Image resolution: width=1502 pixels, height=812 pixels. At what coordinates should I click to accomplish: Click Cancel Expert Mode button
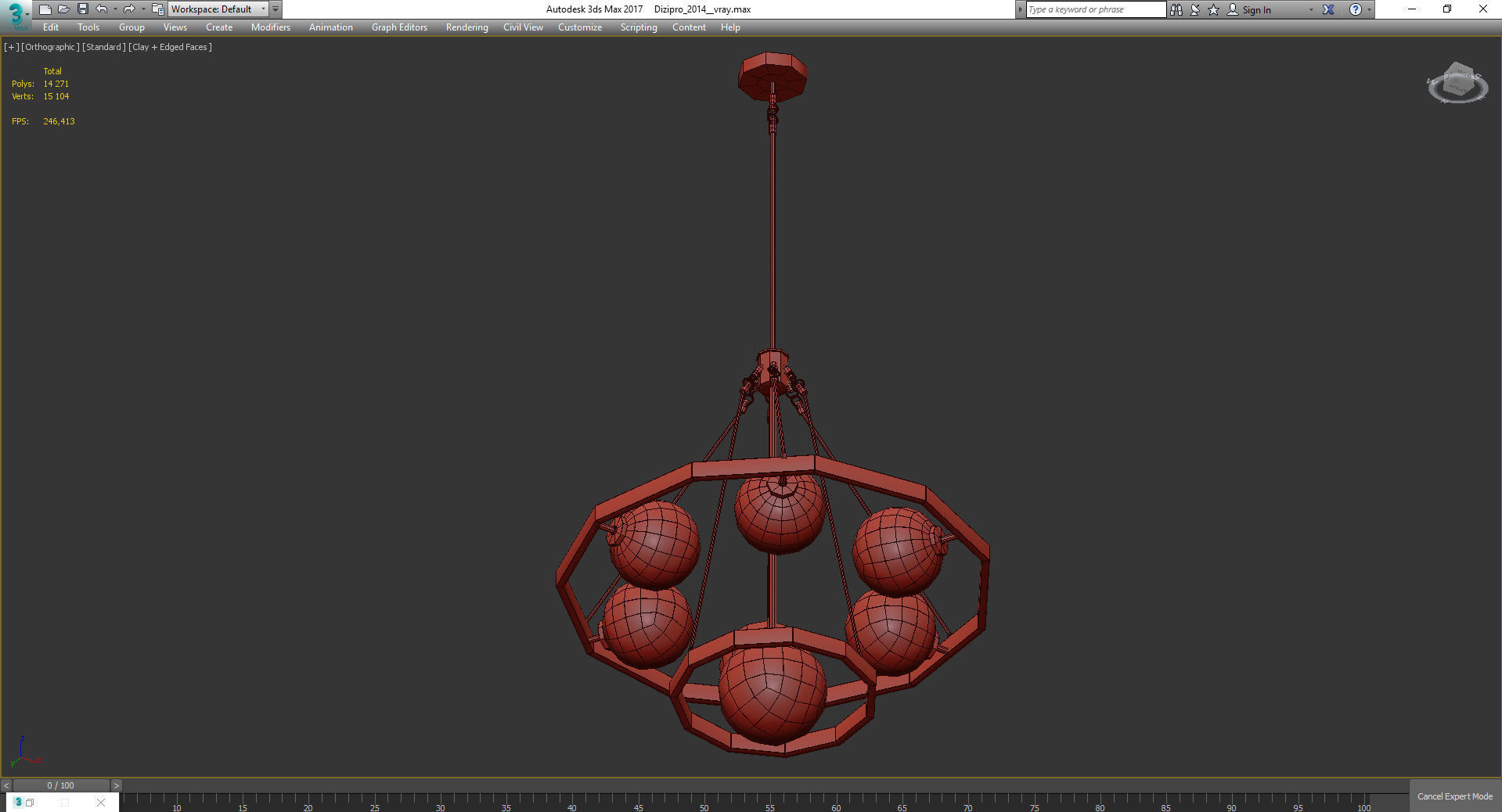[x=1455, y=796]
